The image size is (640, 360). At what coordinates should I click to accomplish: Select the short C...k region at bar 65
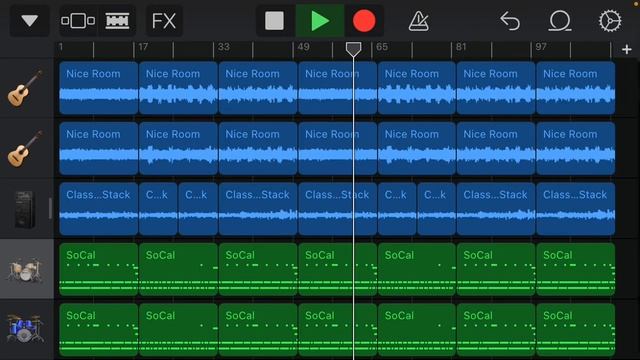397,209
